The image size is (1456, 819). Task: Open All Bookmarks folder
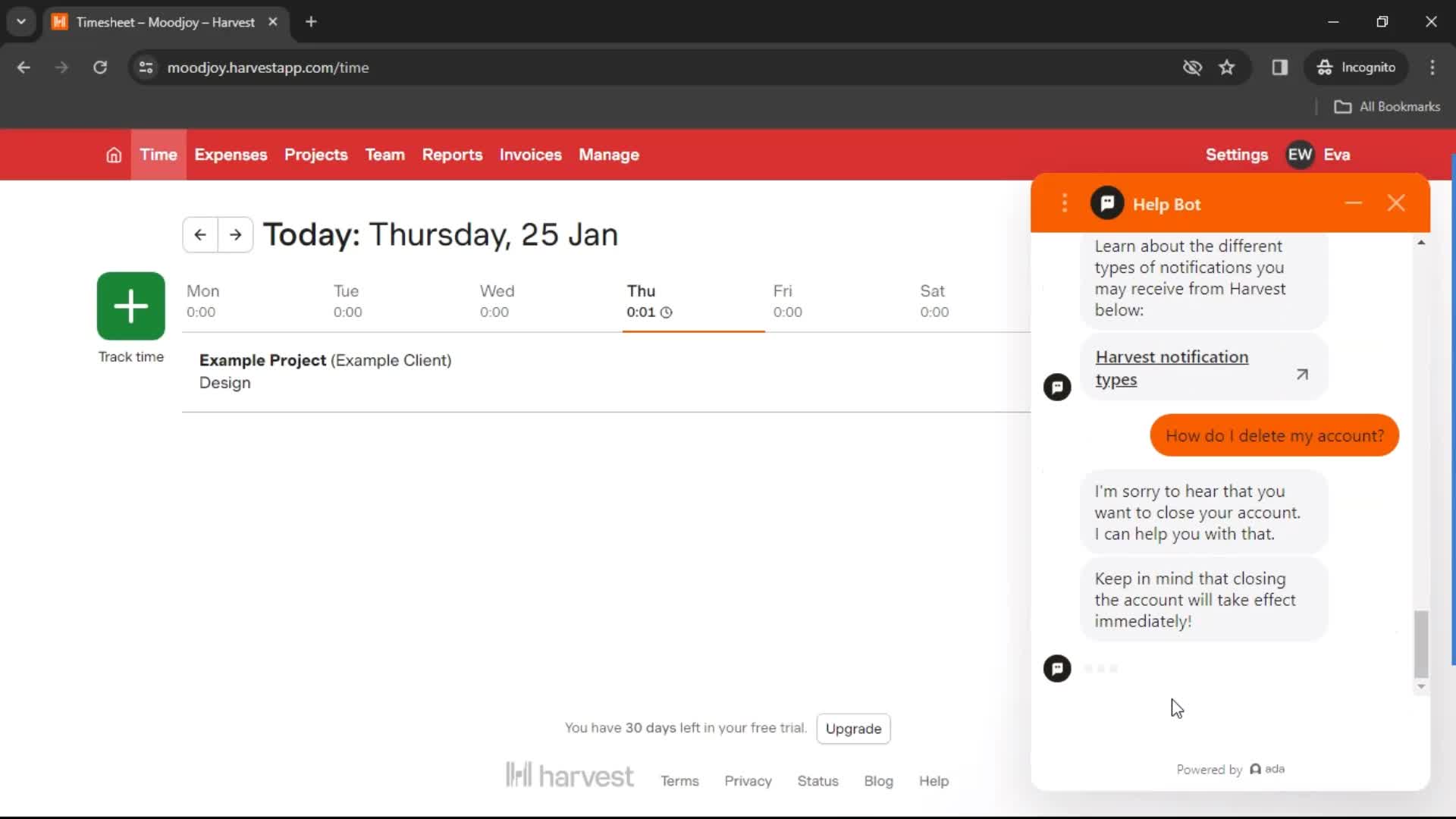1387,107
